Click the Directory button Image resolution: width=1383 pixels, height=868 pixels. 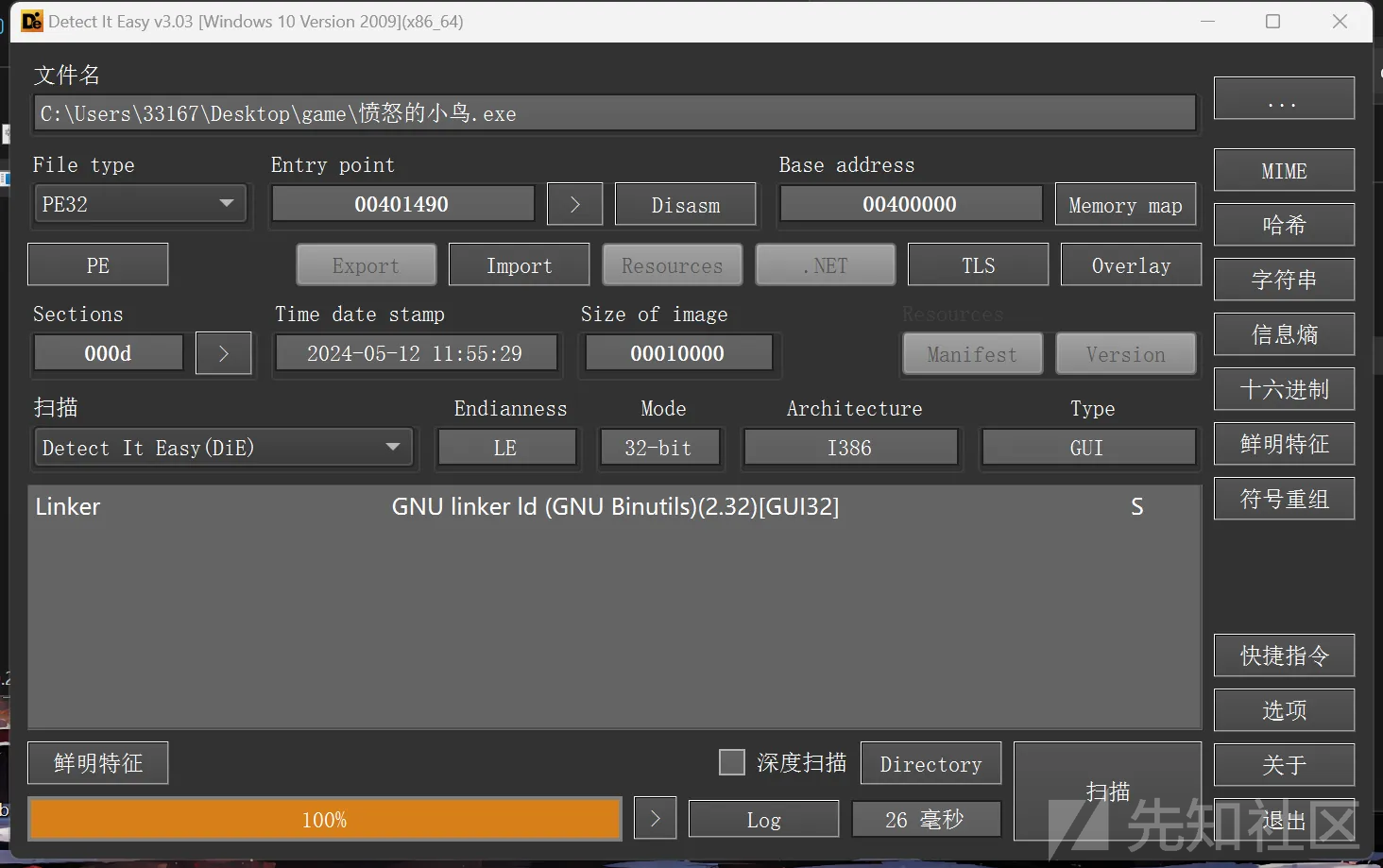tap(931, 764)
